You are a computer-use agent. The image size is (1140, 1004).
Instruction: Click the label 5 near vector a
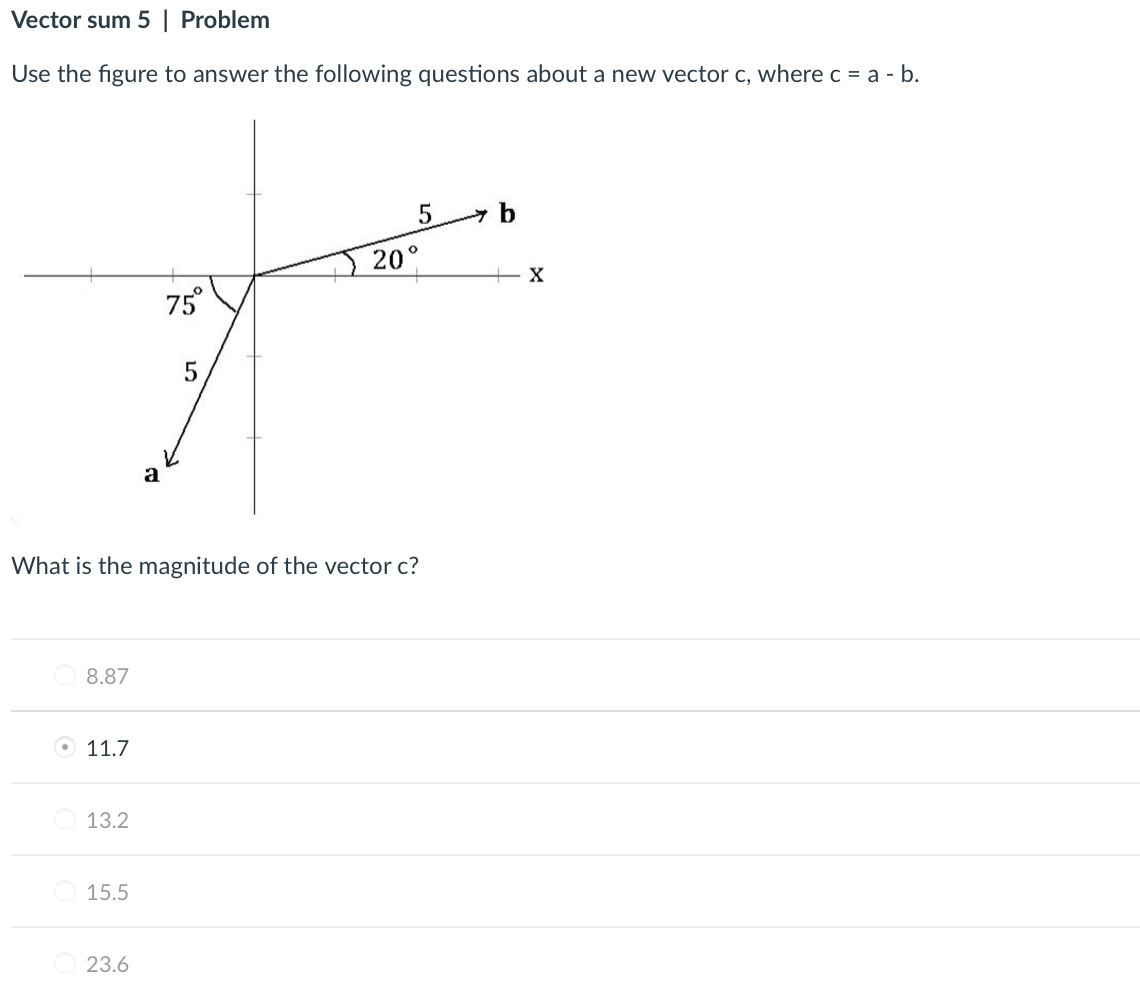pyautogui.click(x=190, y=372)
